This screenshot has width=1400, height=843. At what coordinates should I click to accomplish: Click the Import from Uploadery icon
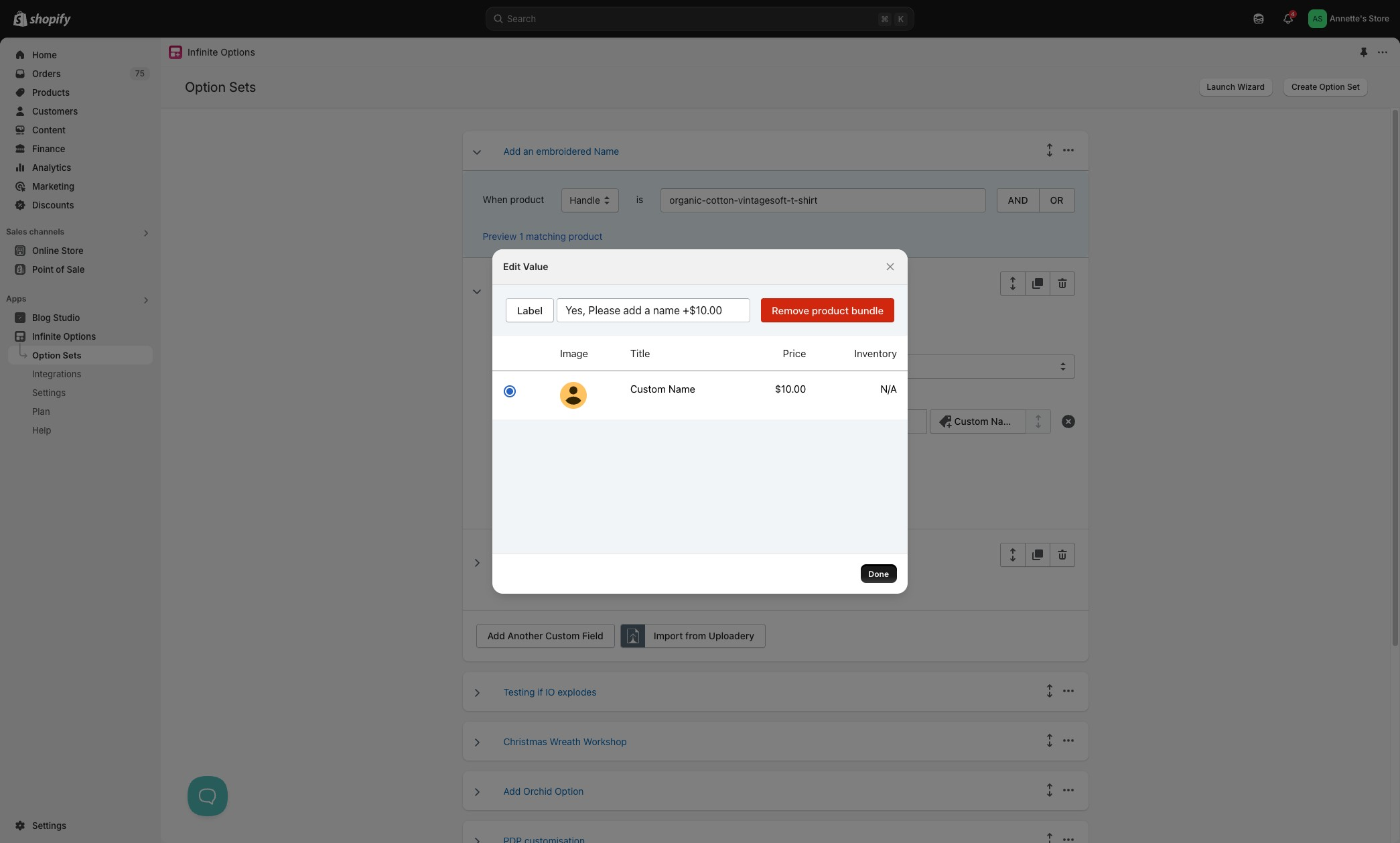[x=633, y=636]
